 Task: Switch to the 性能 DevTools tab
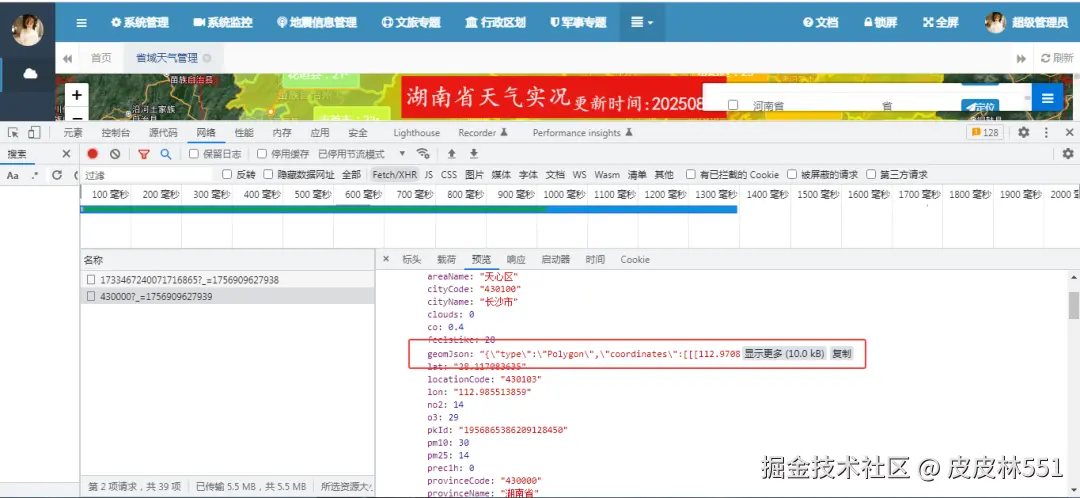(x=244, y=133)
